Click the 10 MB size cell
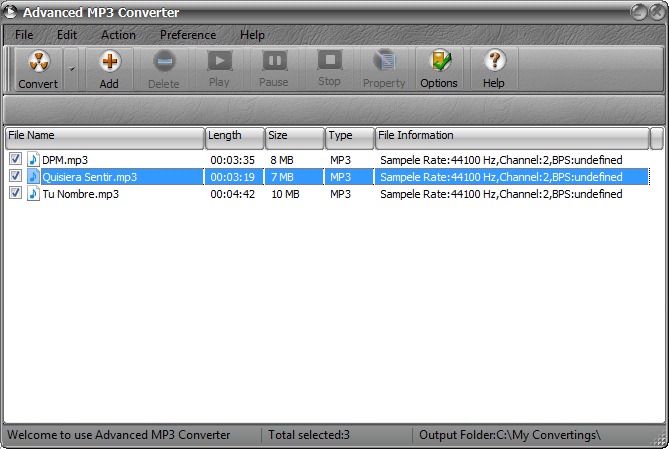The width and height of the screenshot is (669, 449). click(285, 194)
